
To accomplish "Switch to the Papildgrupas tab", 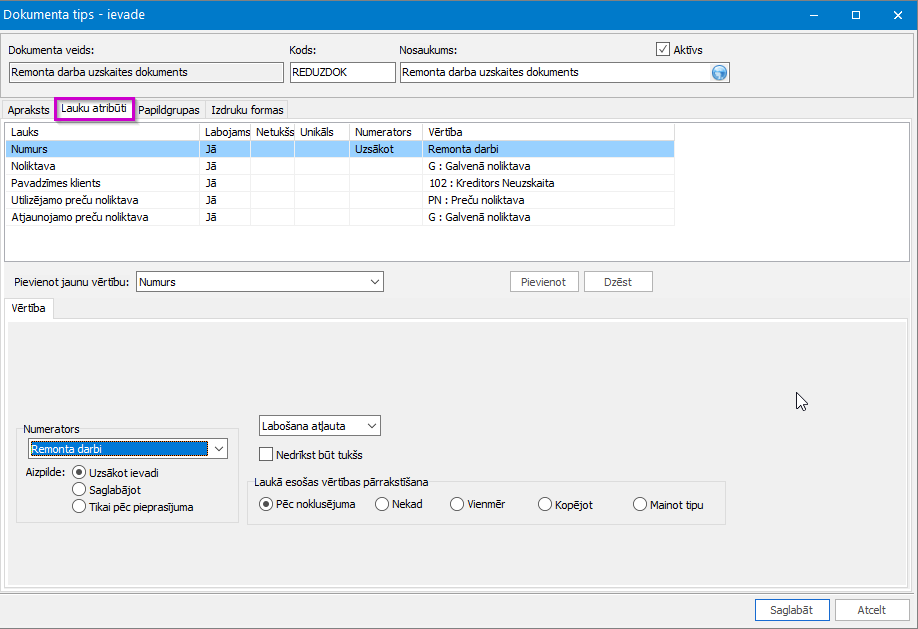I will [169, 110].
